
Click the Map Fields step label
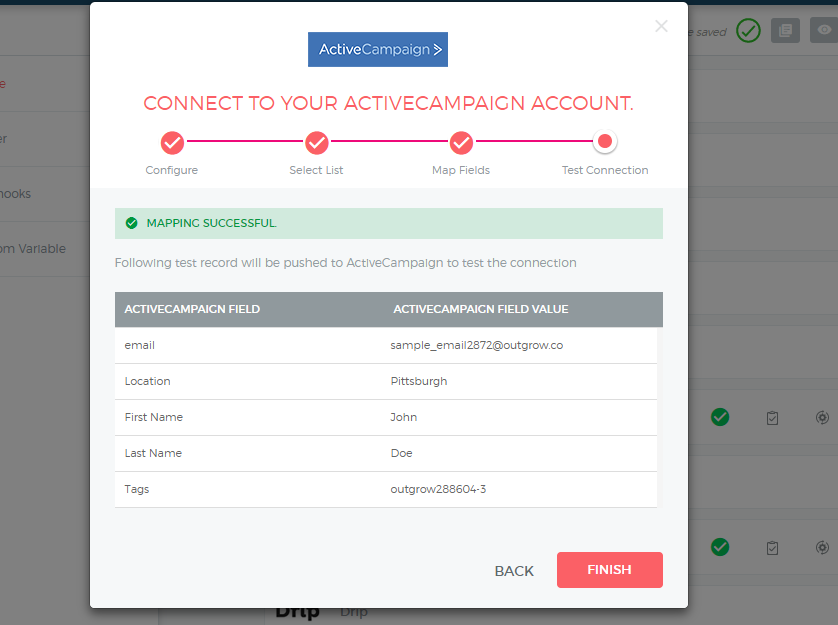click(461, 170)
